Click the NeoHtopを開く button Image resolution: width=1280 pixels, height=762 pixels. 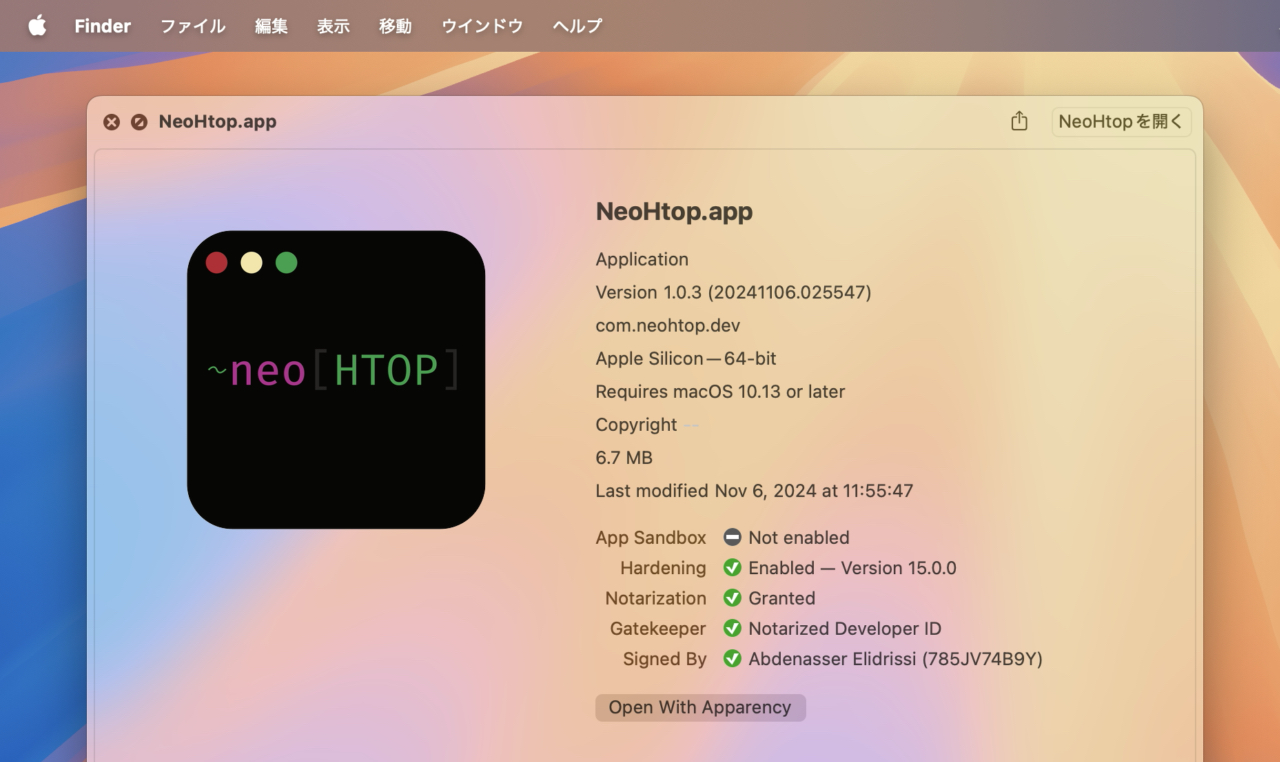click(x=1121, y=122)
